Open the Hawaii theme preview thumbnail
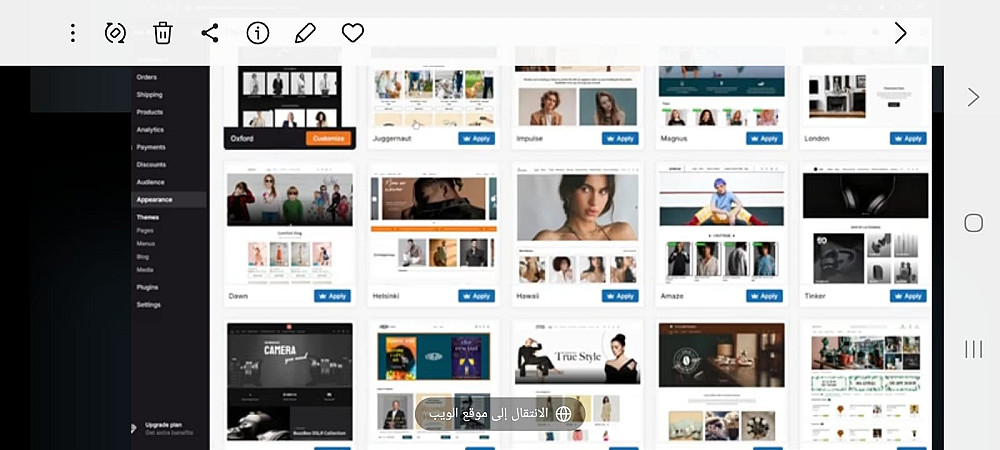 [x=577, y=225]
